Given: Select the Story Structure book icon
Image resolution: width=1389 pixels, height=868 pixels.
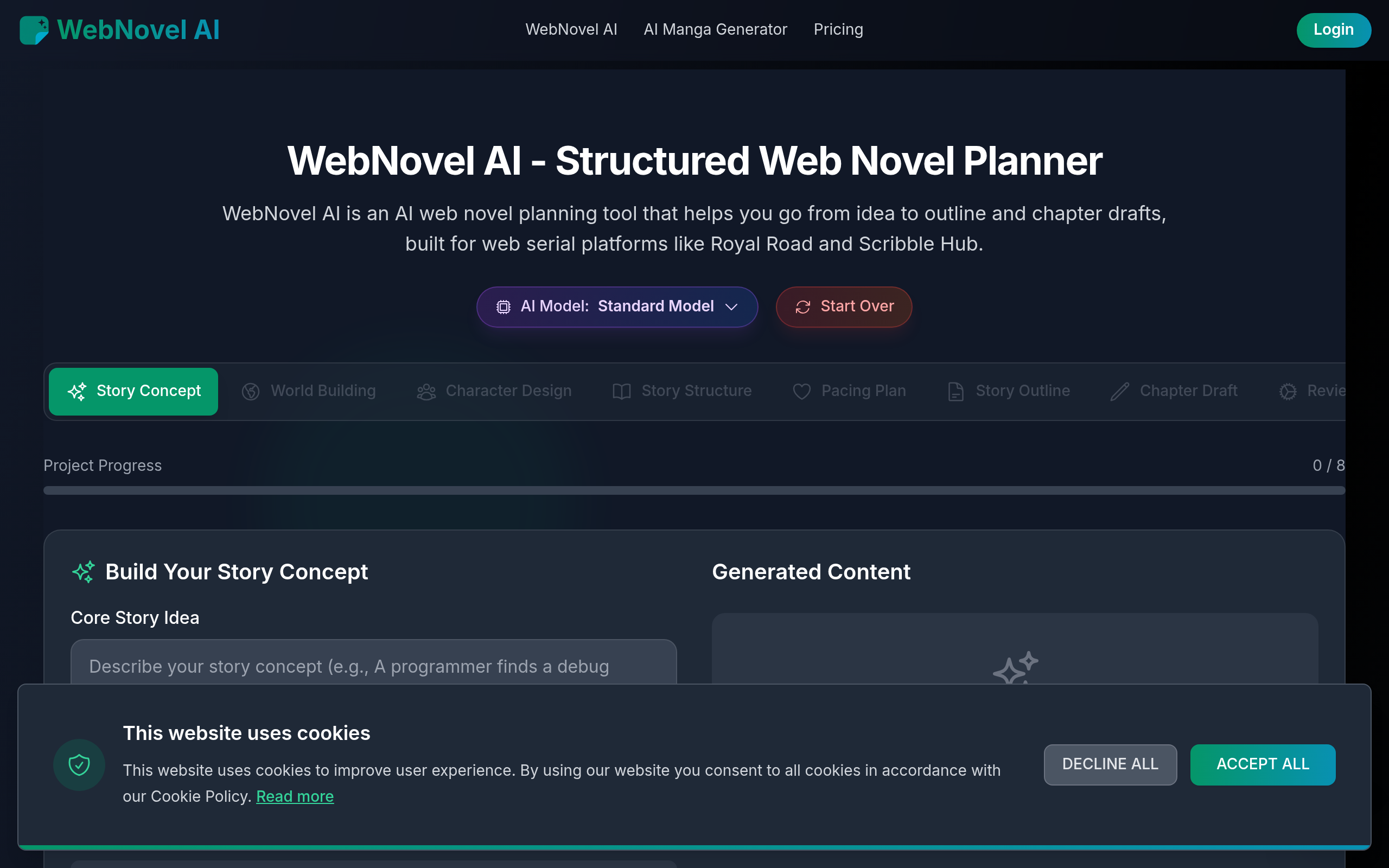Looking at the screenshot, I should click(x=621, y=391).
